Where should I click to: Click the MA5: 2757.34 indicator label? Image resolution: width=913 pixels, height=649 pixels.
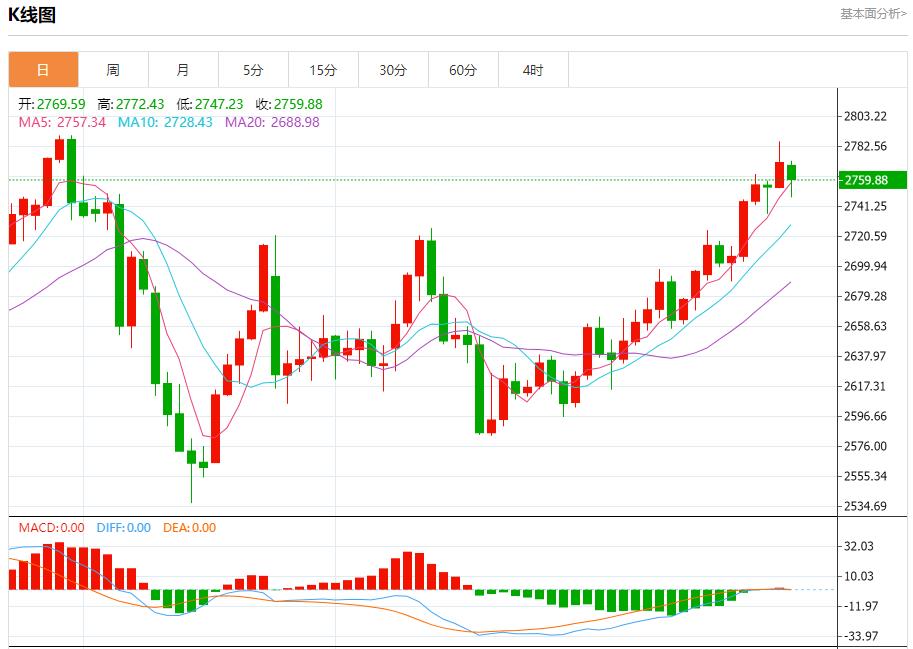62,122
